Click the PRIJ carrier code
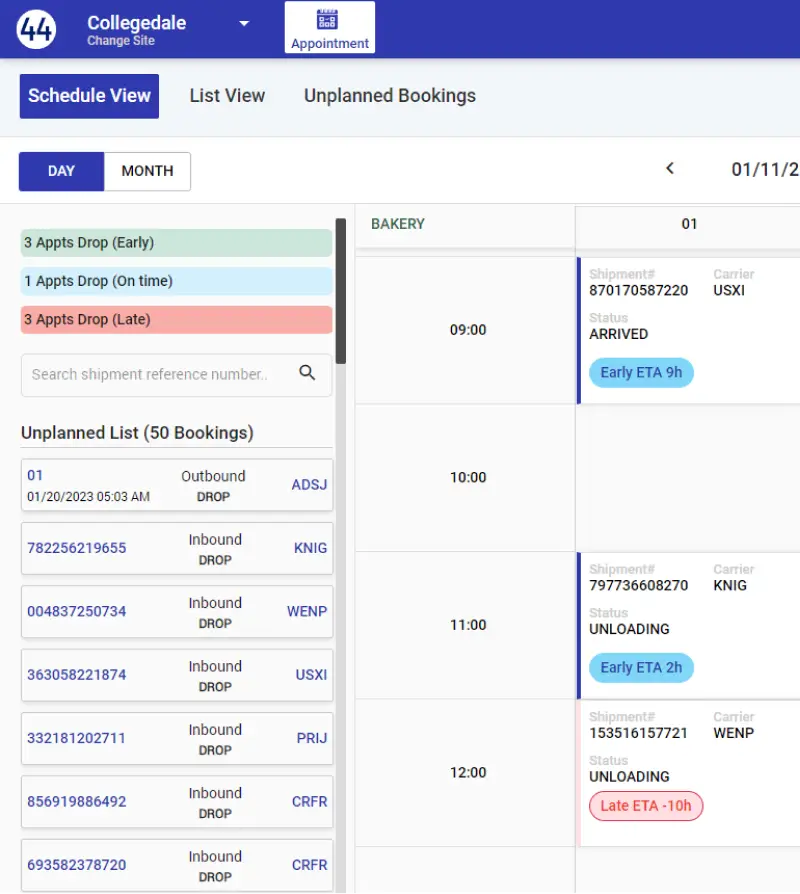 311,738
